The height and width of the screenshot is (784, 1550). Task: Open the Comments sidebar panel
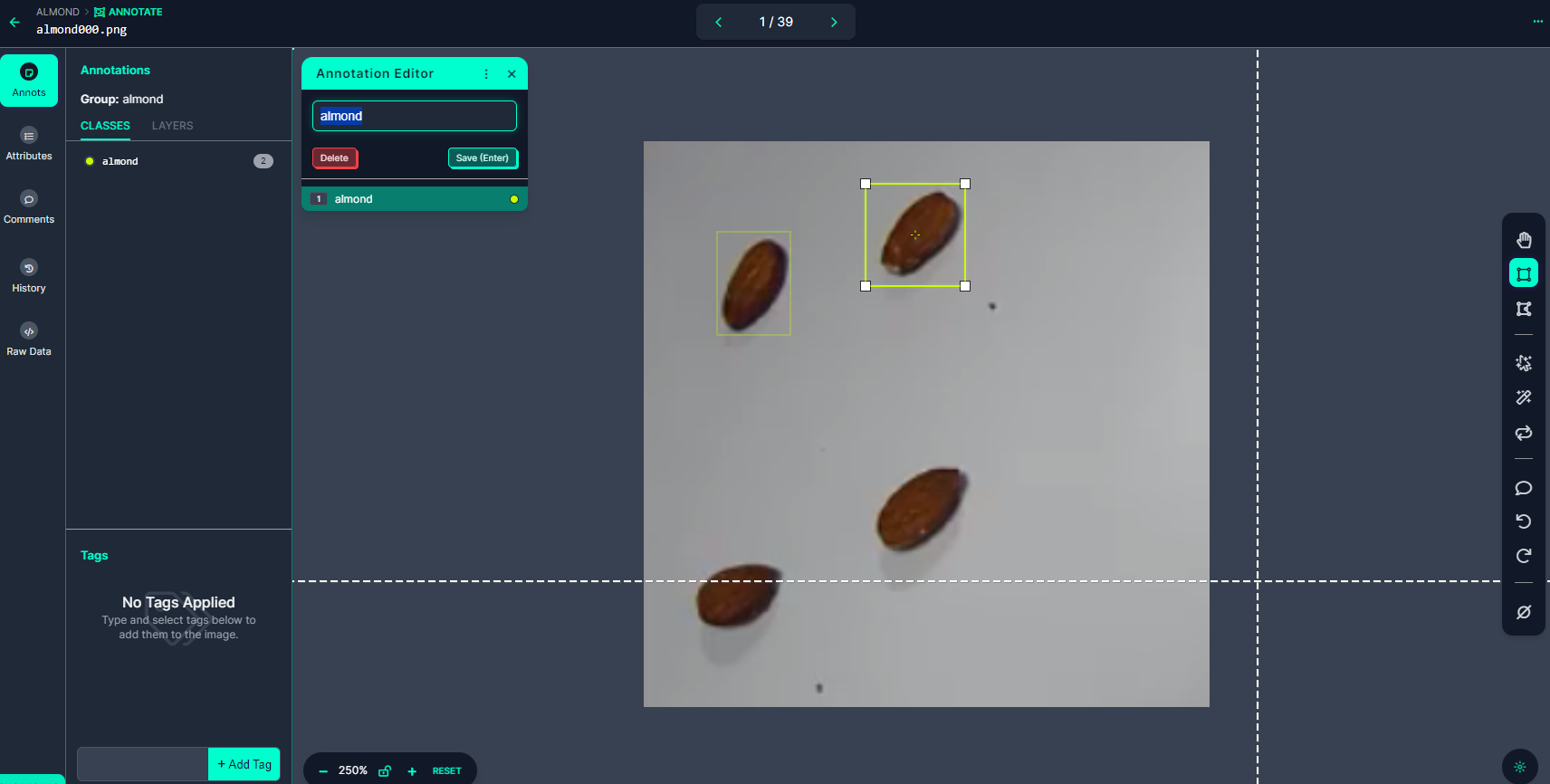(29, 207)
